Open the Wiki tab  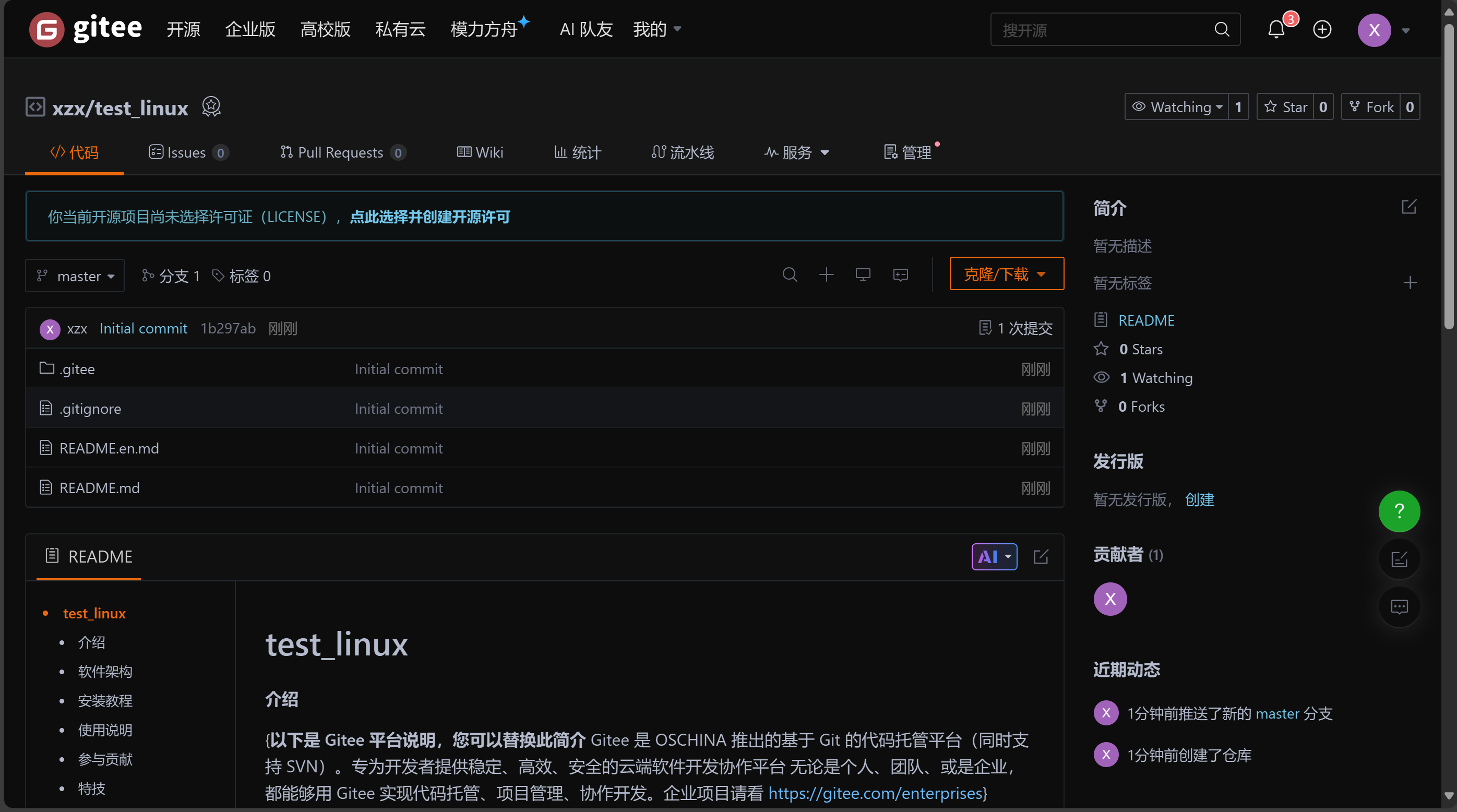[480, 153]
